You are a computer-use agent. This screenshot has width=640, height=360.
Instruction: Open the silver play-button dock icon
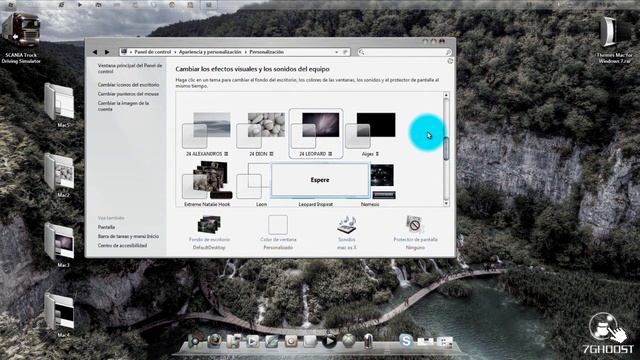pos(252,341)
